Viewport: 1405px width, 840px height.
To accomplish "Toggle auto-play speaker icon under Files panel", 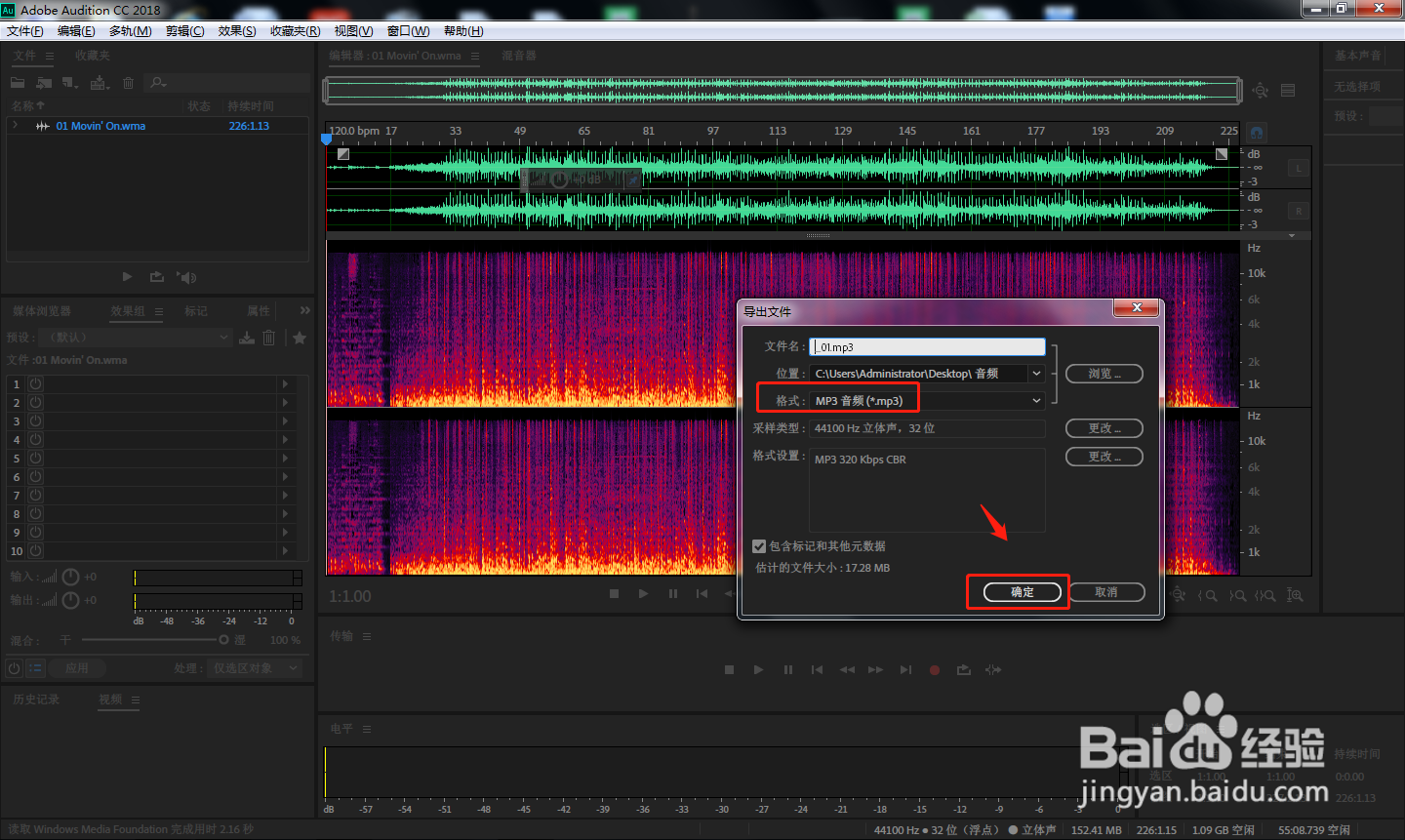I will pos(186,277).
